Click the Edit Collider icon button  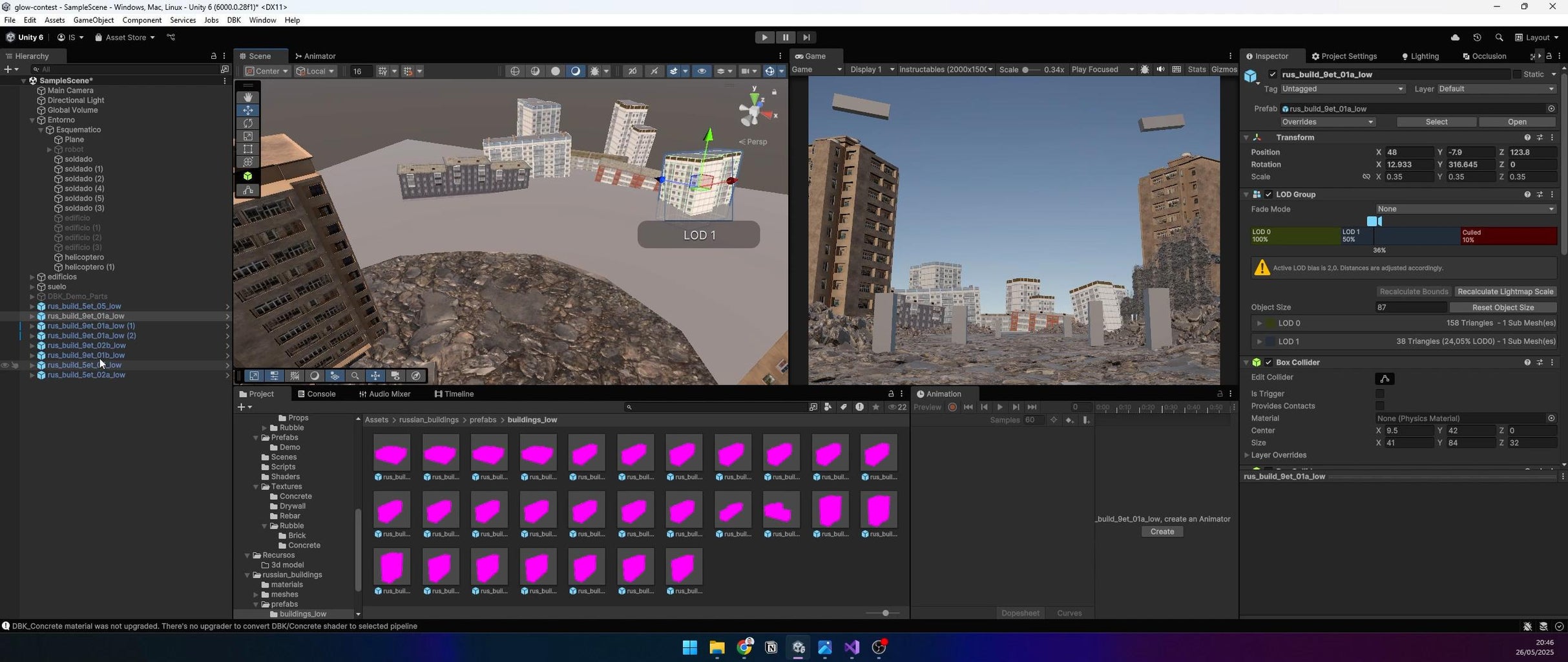pos(1385,379)
